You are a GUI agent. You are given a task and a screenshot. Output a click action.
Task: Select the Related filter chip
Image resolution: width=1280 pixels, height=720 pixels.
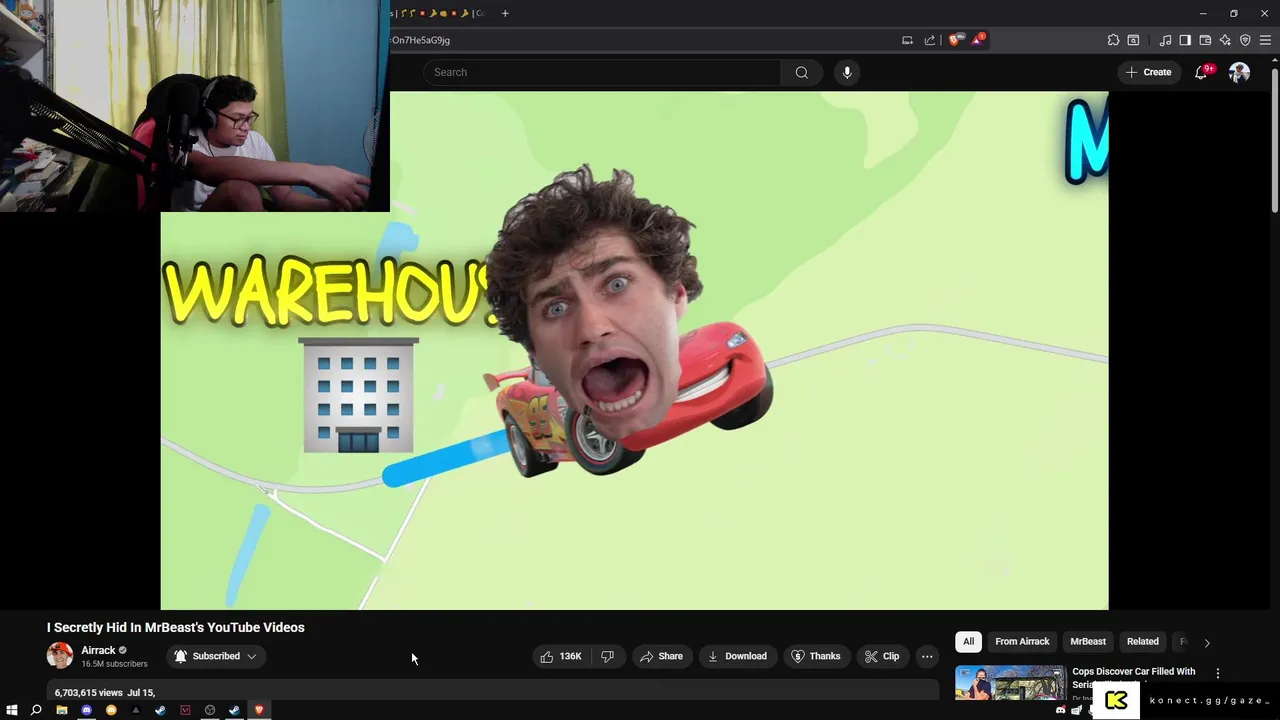point(1143,642)
